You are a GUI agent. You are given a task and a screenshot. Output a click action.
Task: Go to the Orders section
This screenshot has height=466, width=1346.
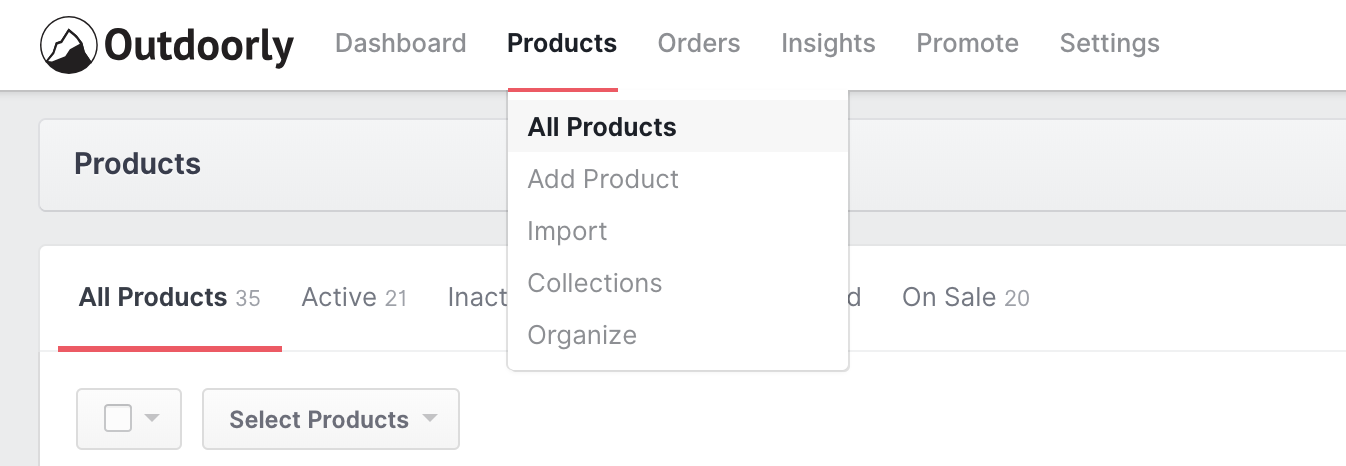[x=699, y=43]
